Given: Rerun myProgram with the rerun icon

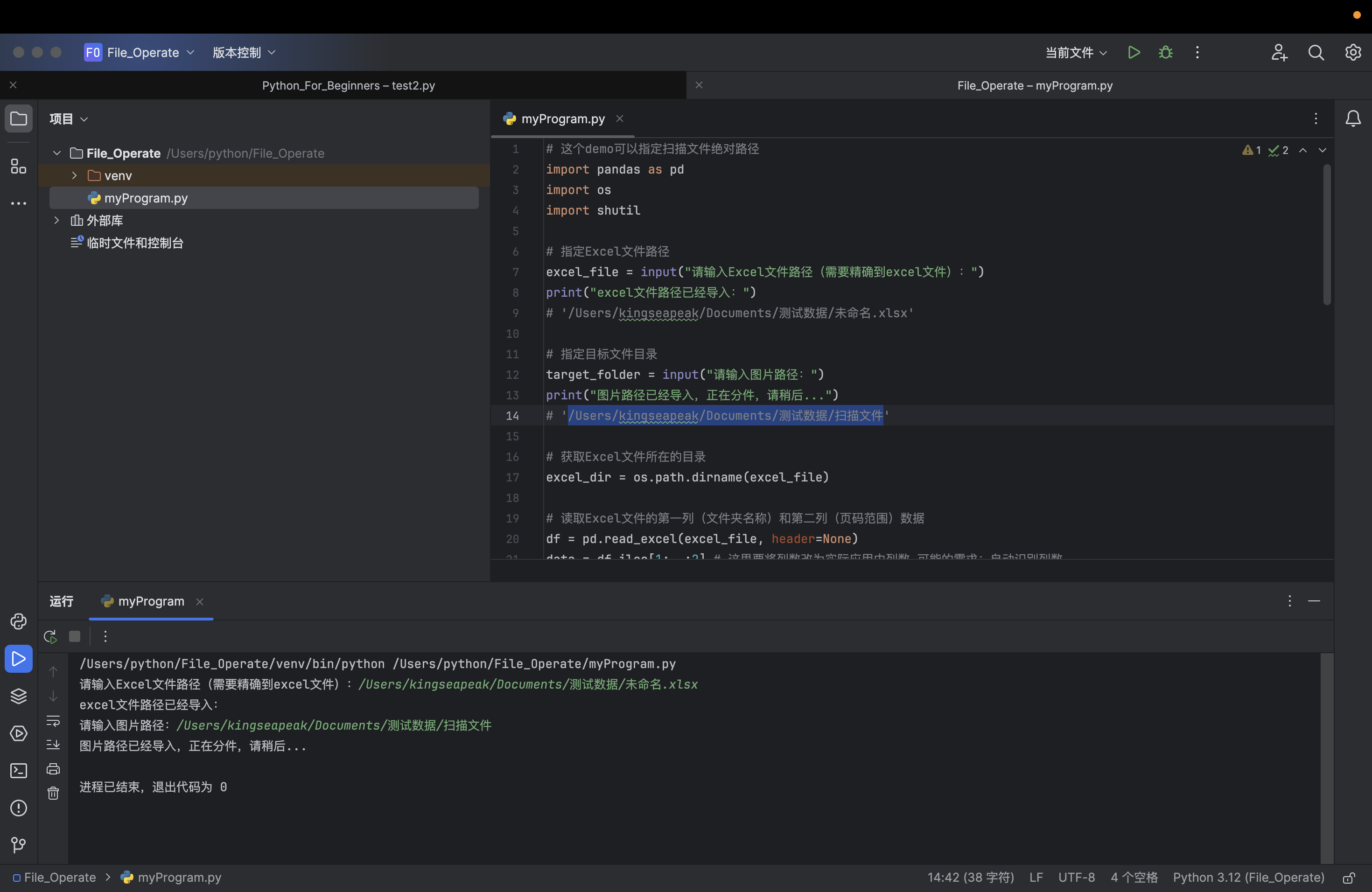Looking at the screenshot, I should click(x=50, y=636).
